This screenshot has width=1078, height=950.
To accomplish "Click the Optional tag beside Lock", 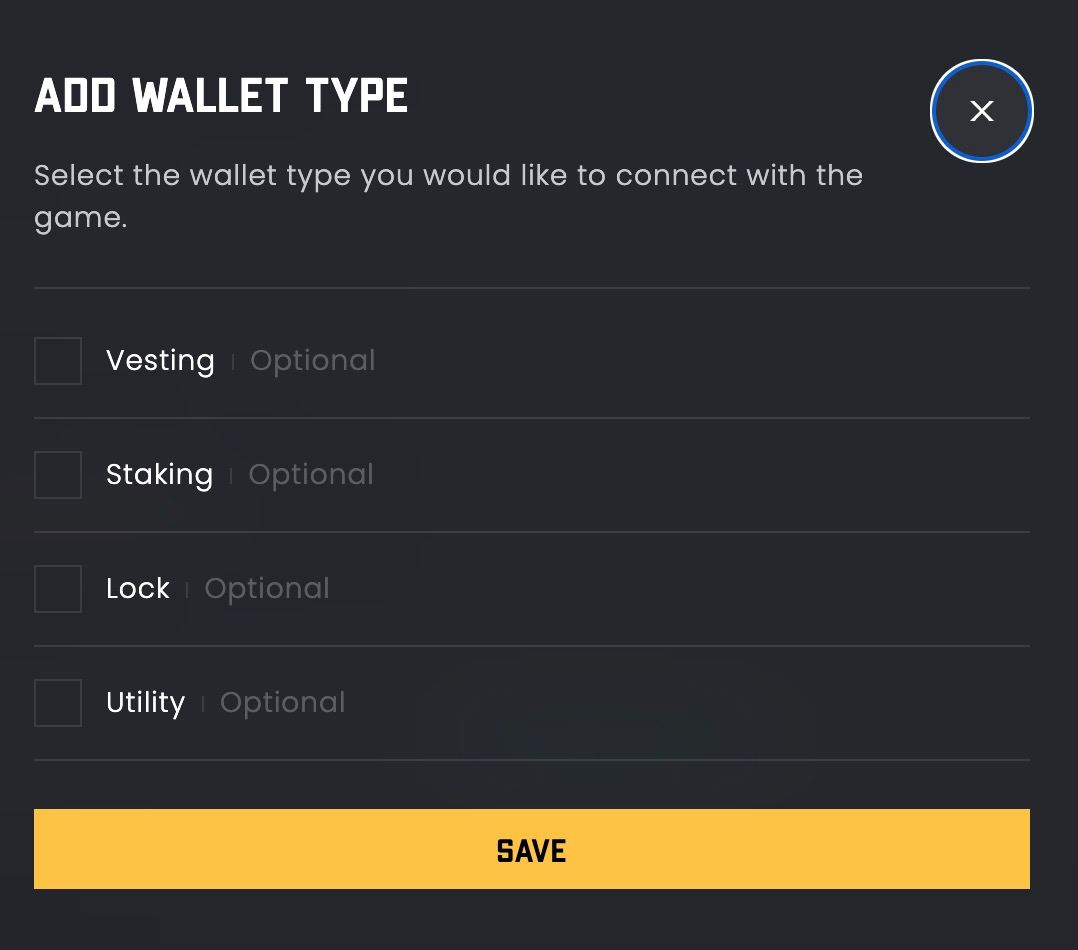I will pyautogui.click(x=266, y=589).
